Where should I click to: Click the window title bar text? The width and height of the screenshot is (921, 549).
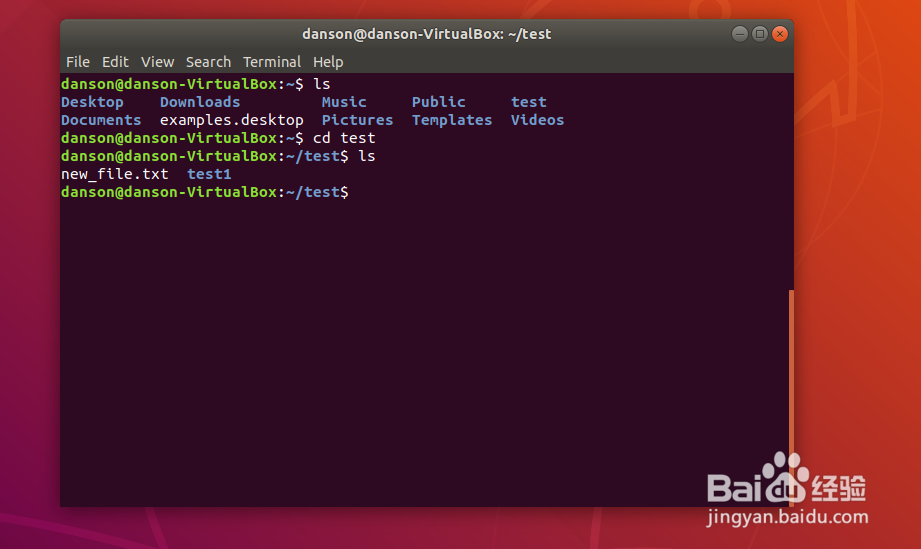426,34
